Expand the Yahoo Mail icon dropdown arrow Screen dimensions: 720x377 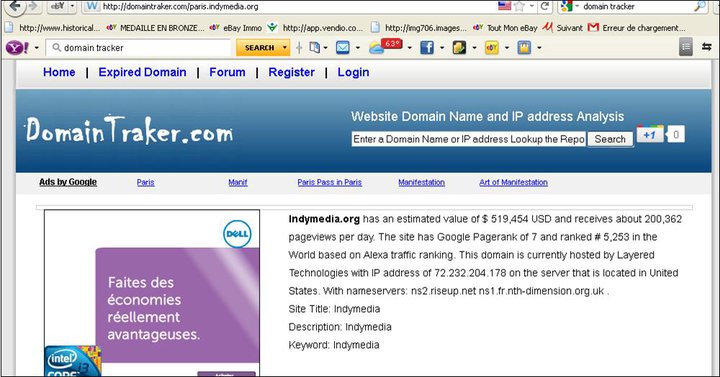[x=358, y=47]
